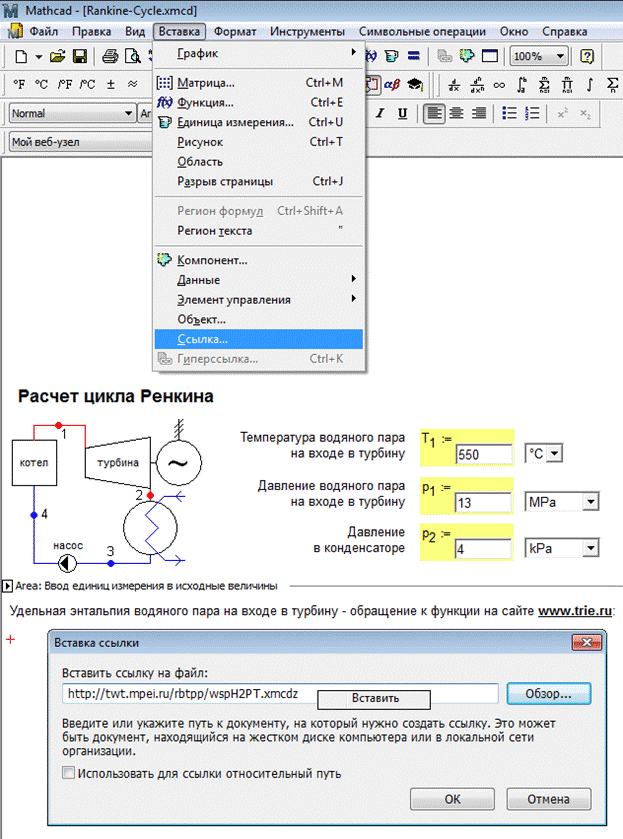623x839 pixels.
Task: Choose Единица измерения... menu item
Action: tap(259, 123)
